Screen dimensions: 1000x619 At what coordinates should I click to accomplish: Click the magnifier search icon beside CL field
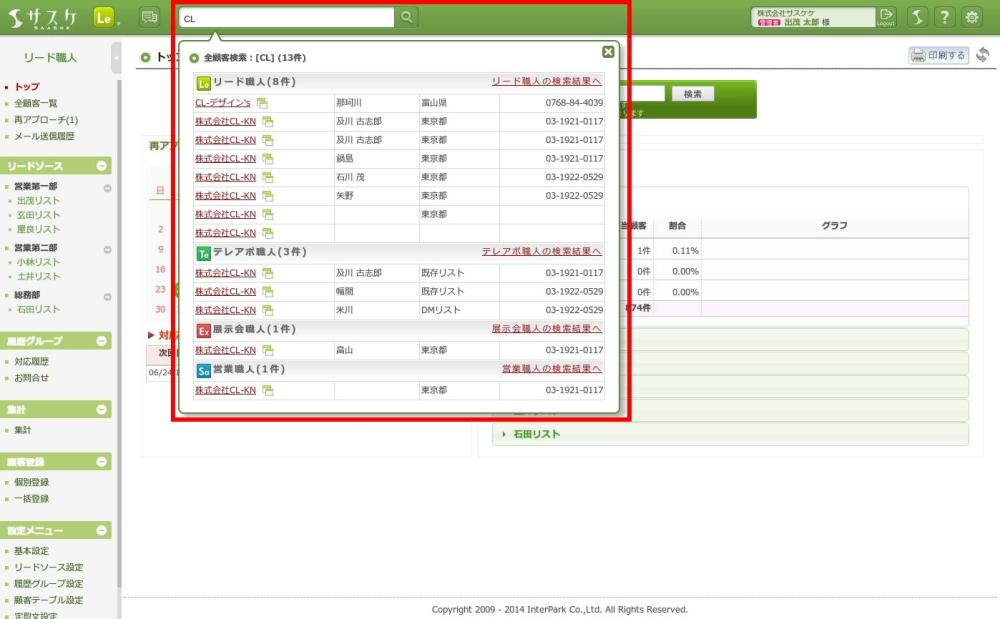406,17
